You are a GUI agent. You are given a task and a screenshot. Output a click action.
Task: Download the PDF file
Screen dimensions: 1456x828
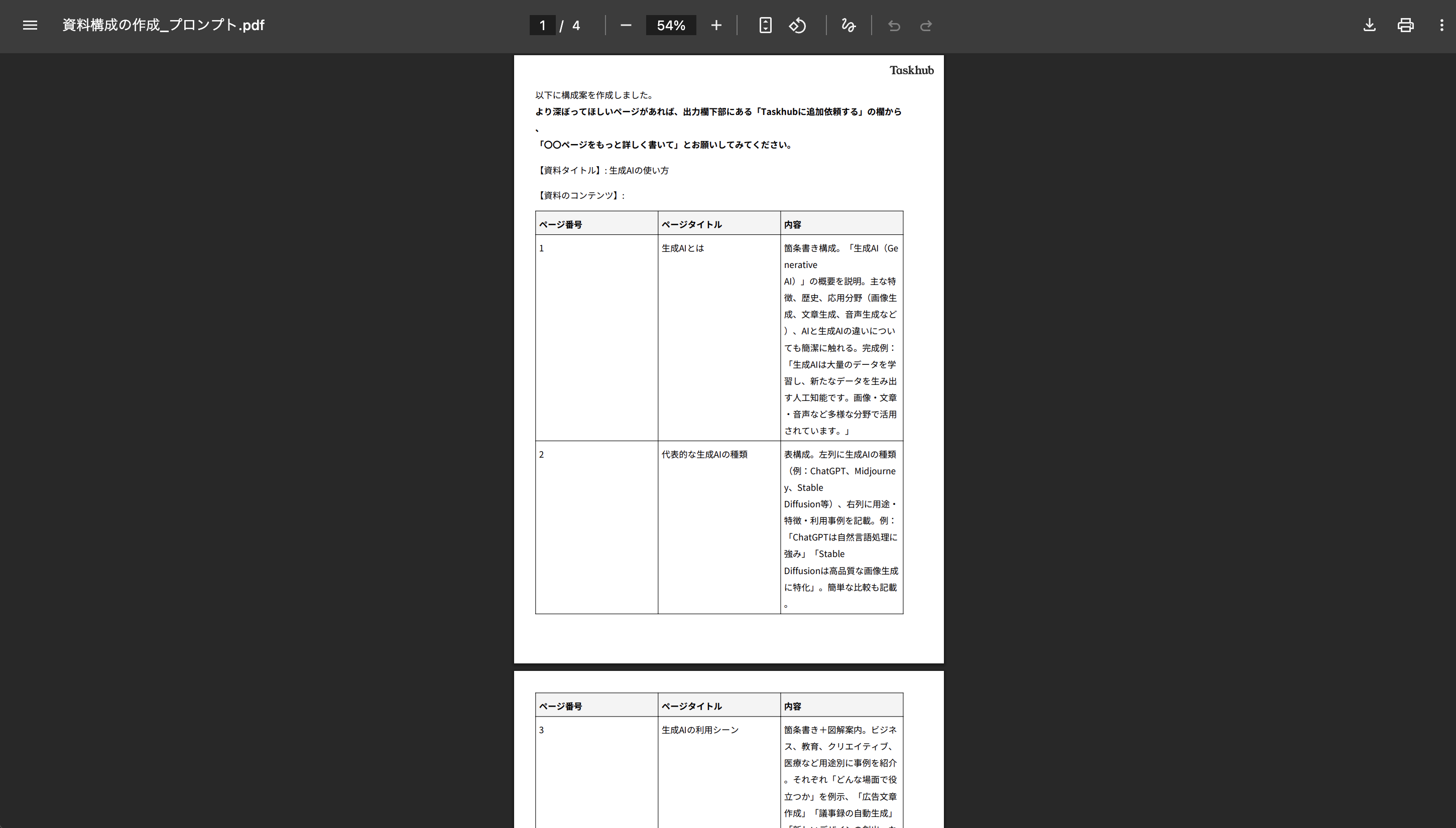(1369, 25)
